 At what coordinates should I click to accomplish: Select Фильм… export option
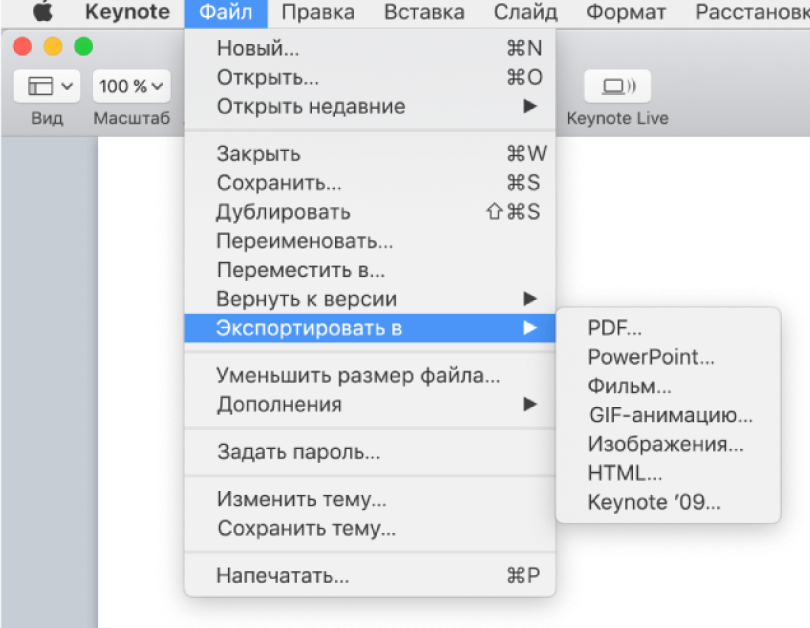[x=668, y=386]
